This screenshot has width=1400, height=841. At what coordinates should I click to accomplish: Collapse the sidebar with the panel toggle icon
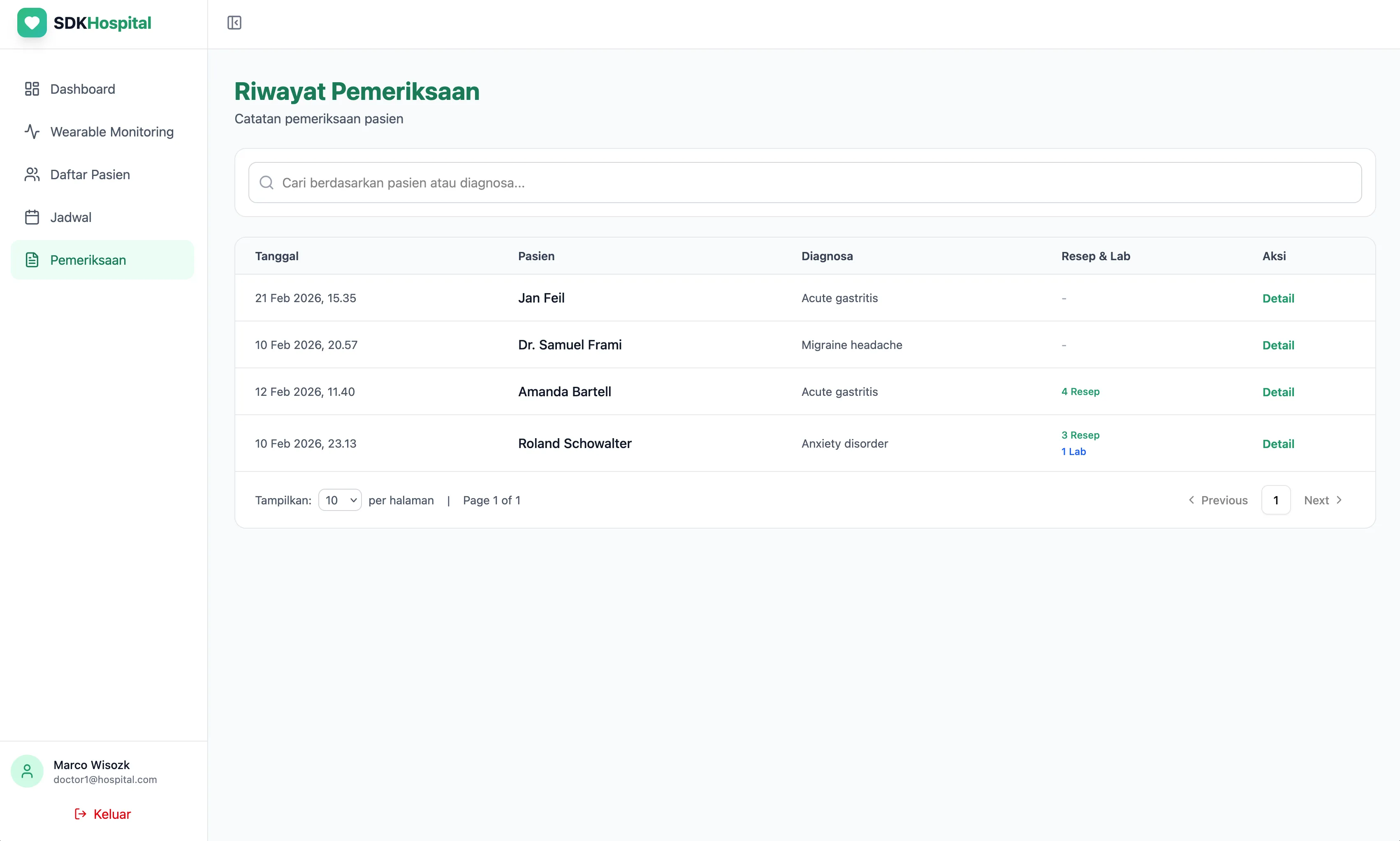point(234,23)
